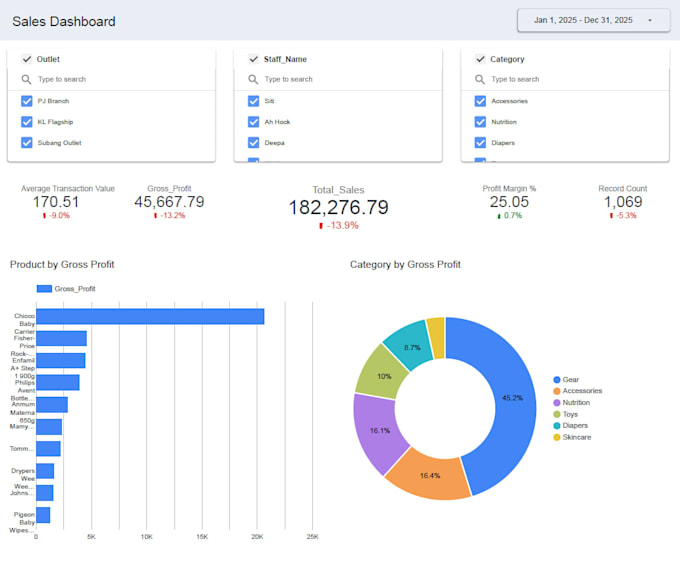Select the Chicco Baby bar in chart
This screenshot has width=680, height=569.
point(150,317)
